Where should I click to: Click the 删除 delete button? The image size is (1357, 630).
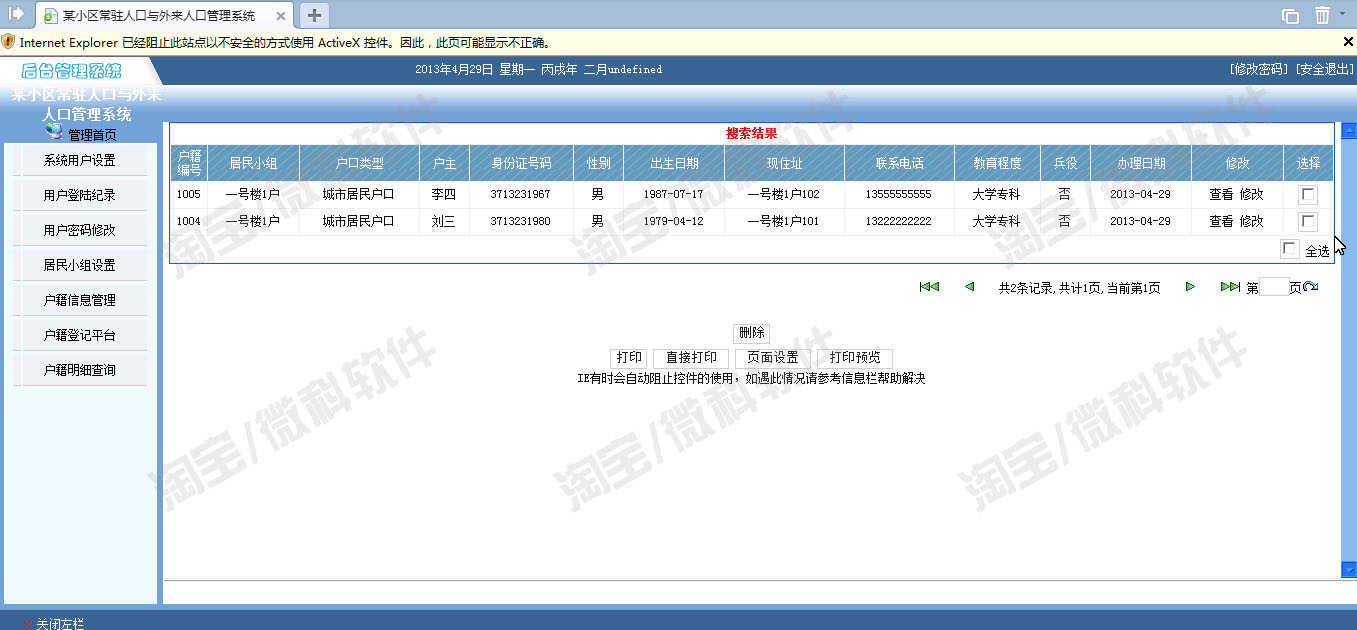pos(752,333)
